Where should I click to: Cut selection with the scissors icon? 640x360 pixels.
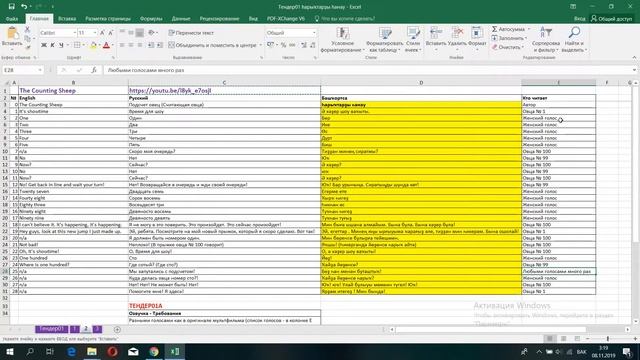pyautogui.click(x=27, y=30)
